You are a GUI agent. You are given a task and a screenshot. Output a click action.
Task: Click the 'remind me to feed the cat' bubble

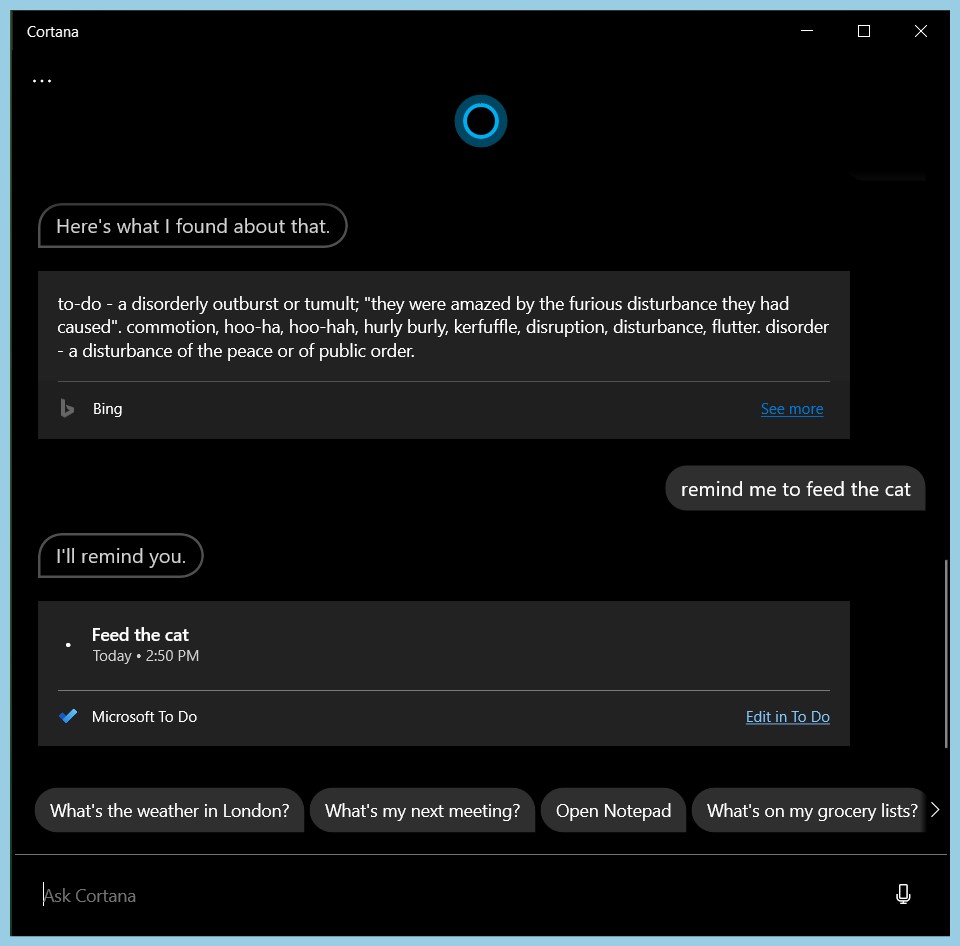[x=795, y=489]
